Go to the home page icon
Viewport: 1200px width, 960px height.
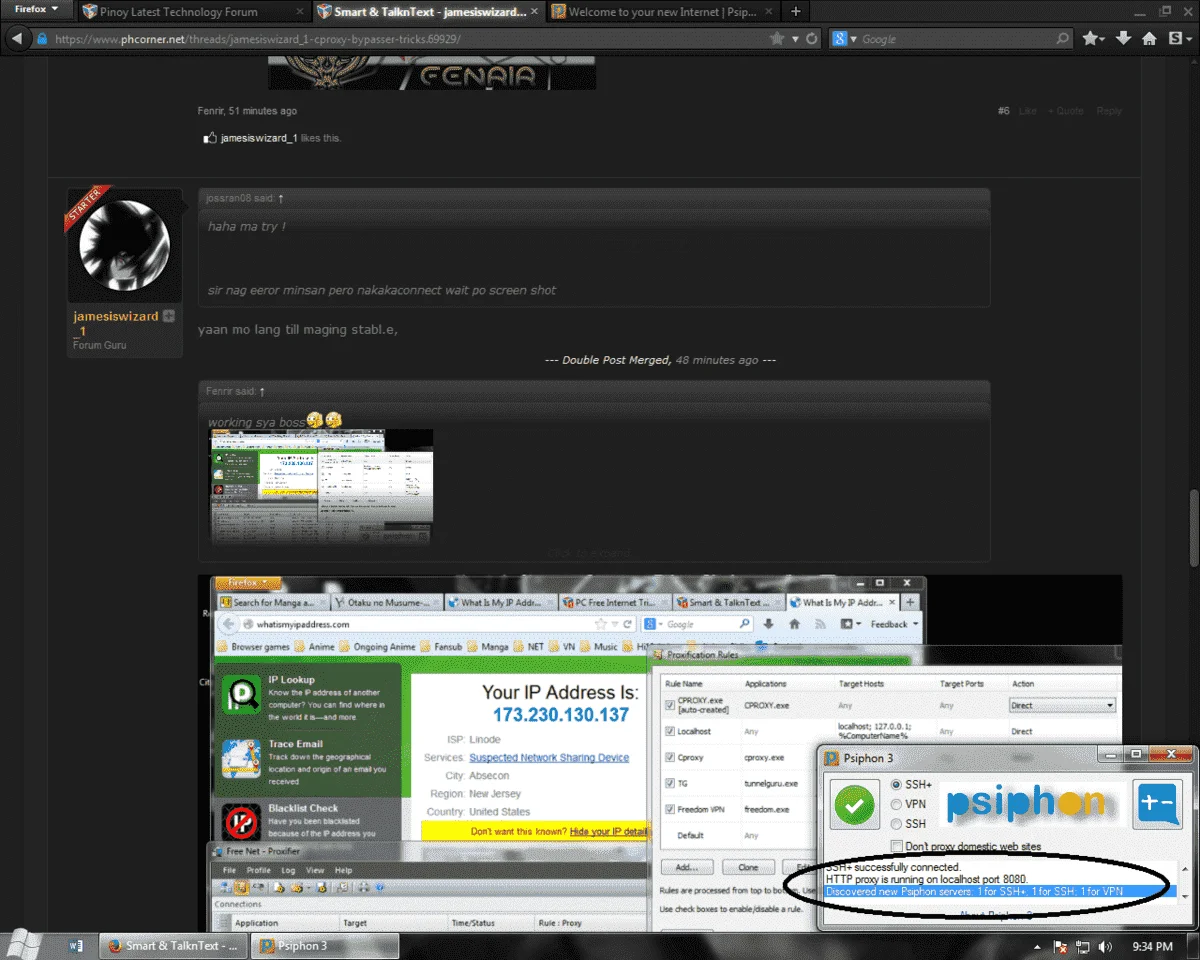[1149, 39]
